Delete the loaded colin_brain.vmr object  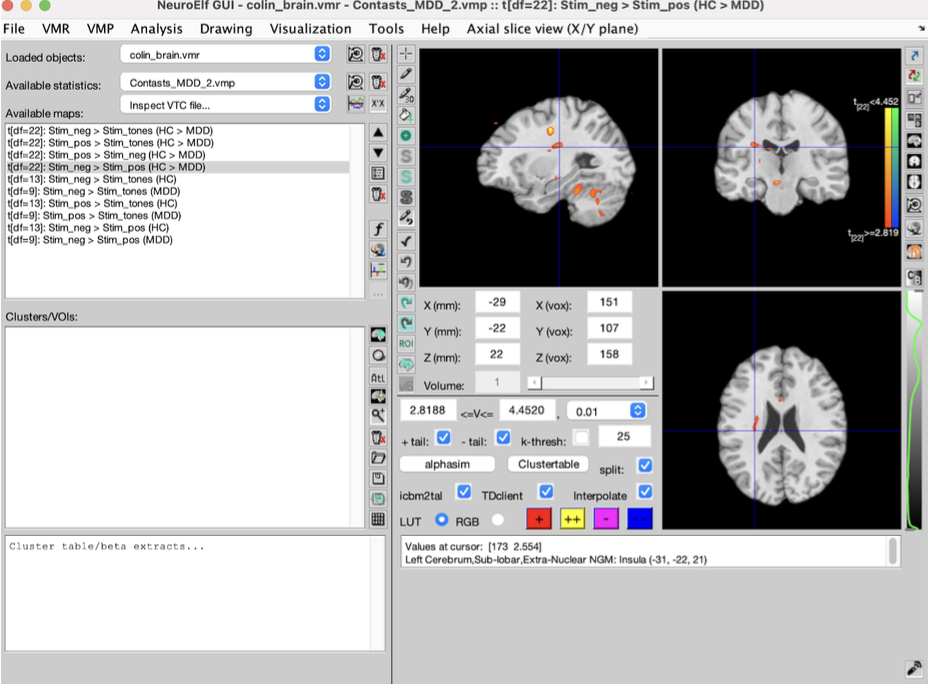378,55
